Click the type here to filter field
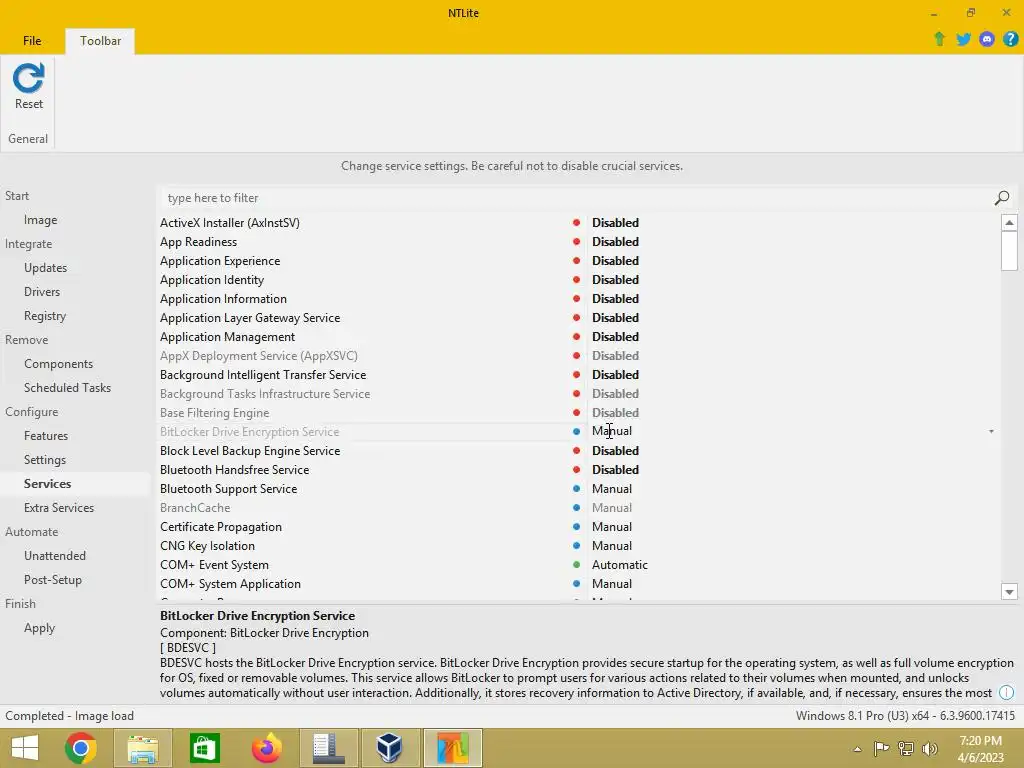The height and width of the screenshot is (768, 1024). click(575, 198)
